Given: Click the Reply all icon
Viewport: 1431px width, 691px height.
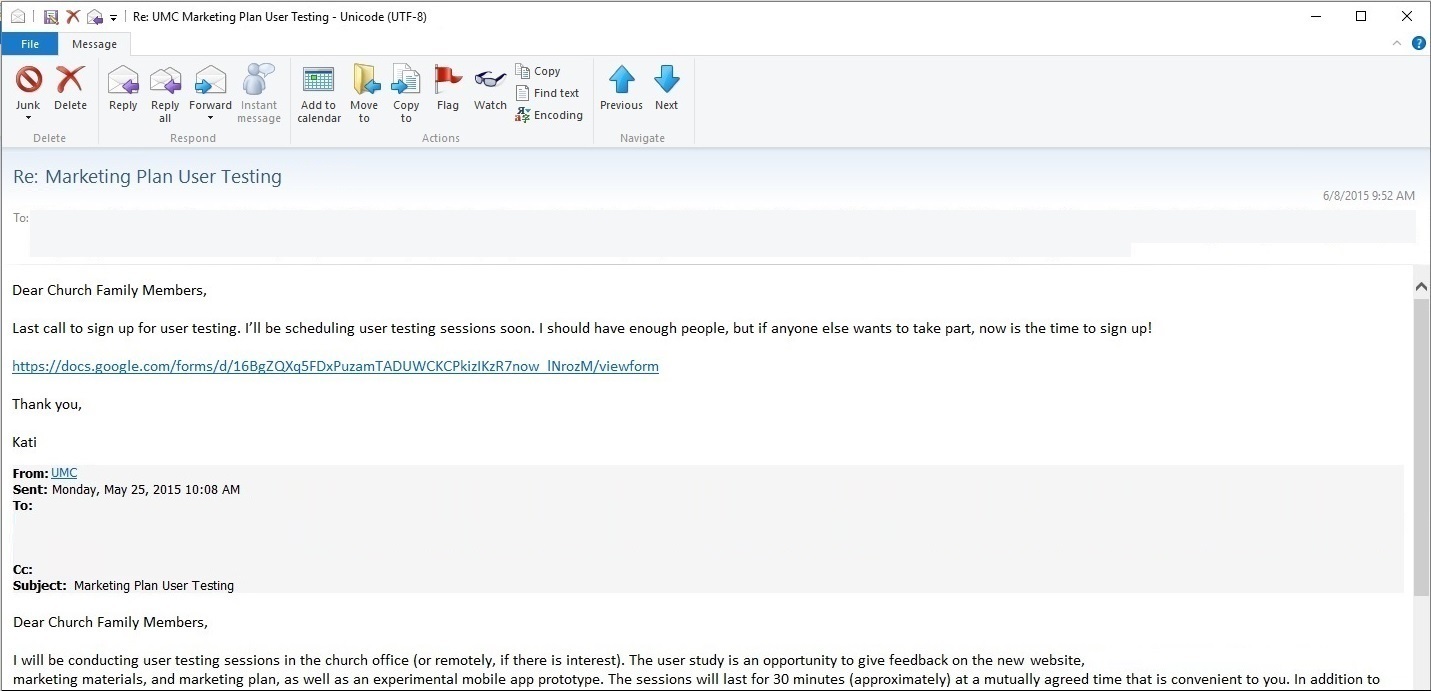Looking at the screenshot, I should (x=165, y=81).
